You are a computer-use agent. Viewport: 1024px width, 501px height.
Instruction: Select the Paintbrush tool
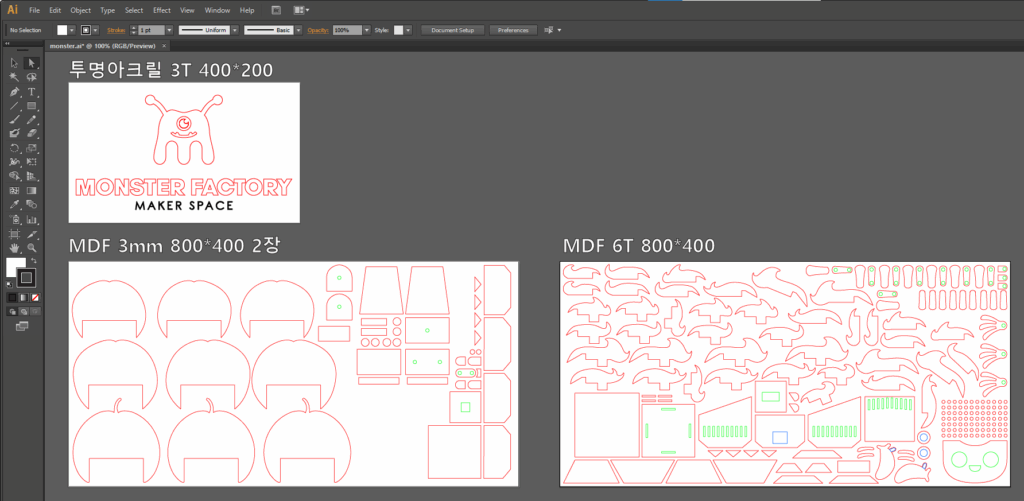point(14,120)
